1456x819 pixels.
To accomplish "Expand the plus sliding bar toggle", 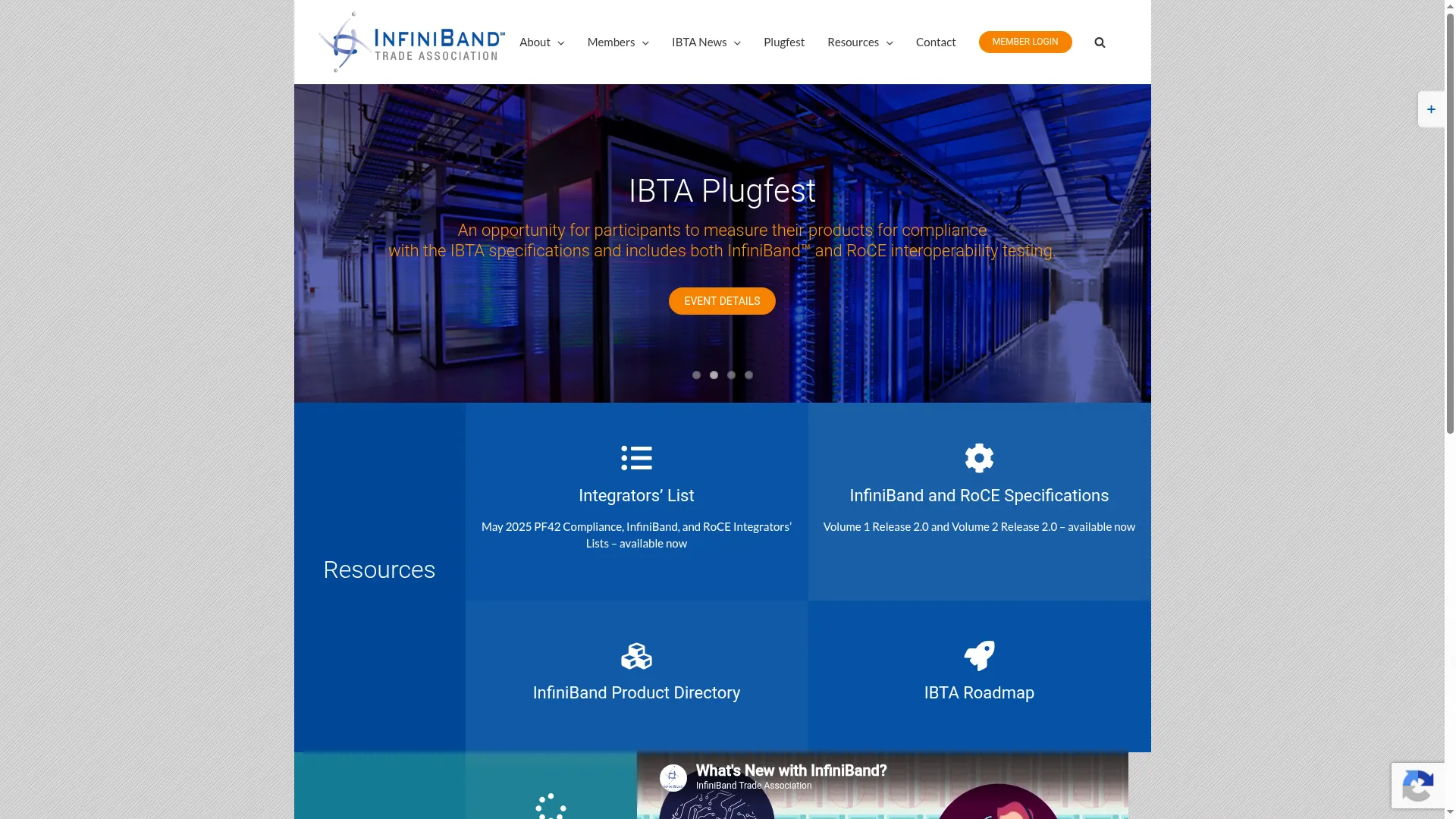I will coord(1431,109).
